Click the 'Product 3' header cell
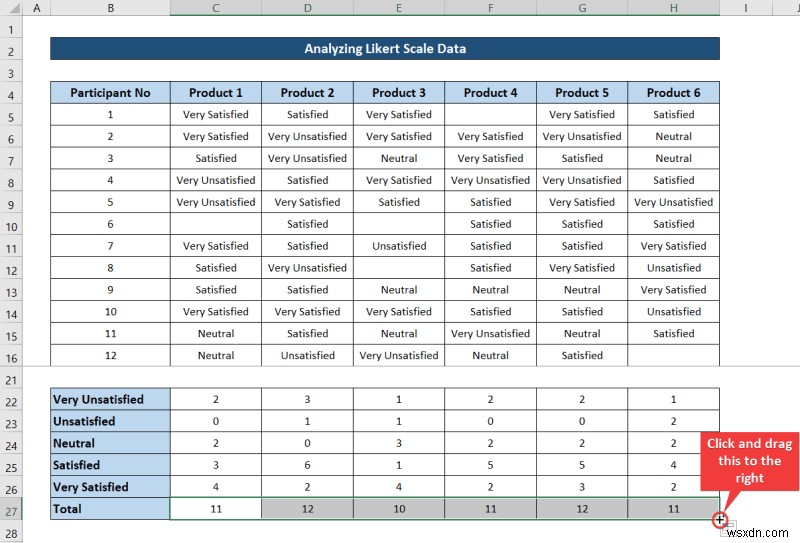This screenshot has height=543, width=800. pos(399,93)
